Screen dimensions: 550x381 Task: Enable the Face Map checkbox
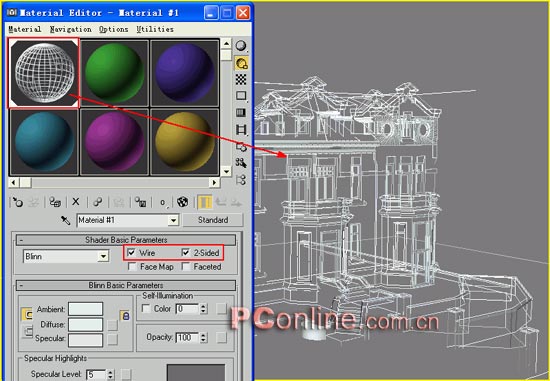pos(132,267)
